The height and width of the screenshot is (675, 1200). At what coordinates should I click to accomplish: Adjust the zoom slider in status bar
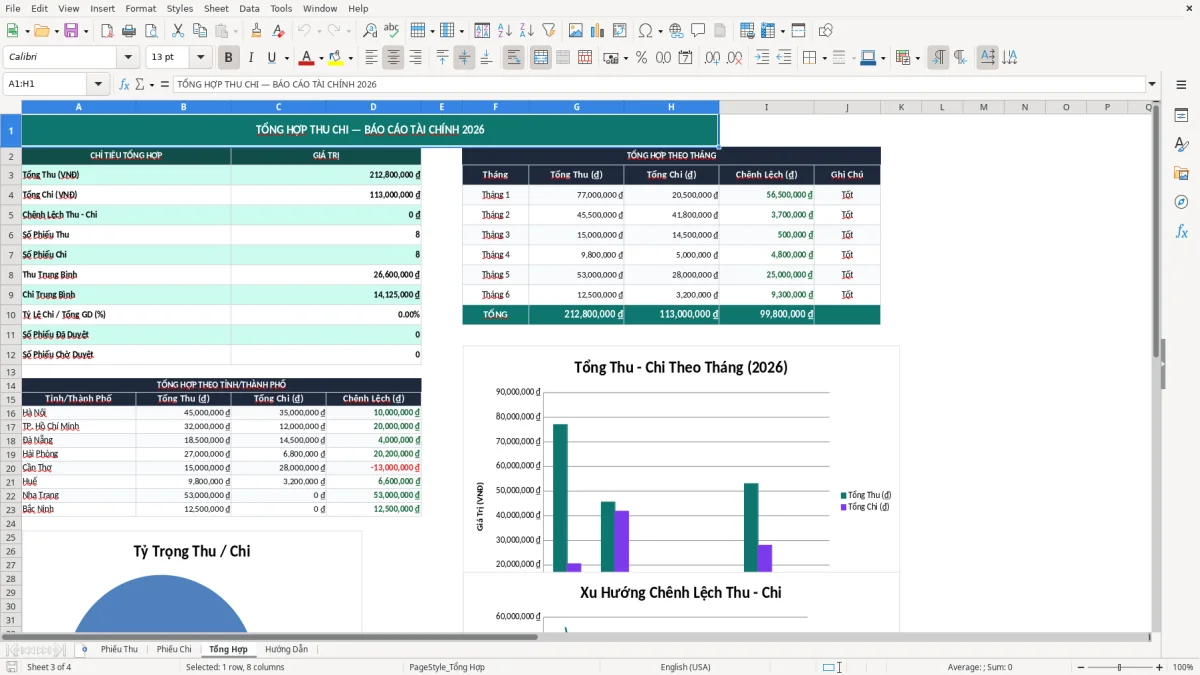(1119, 667)
